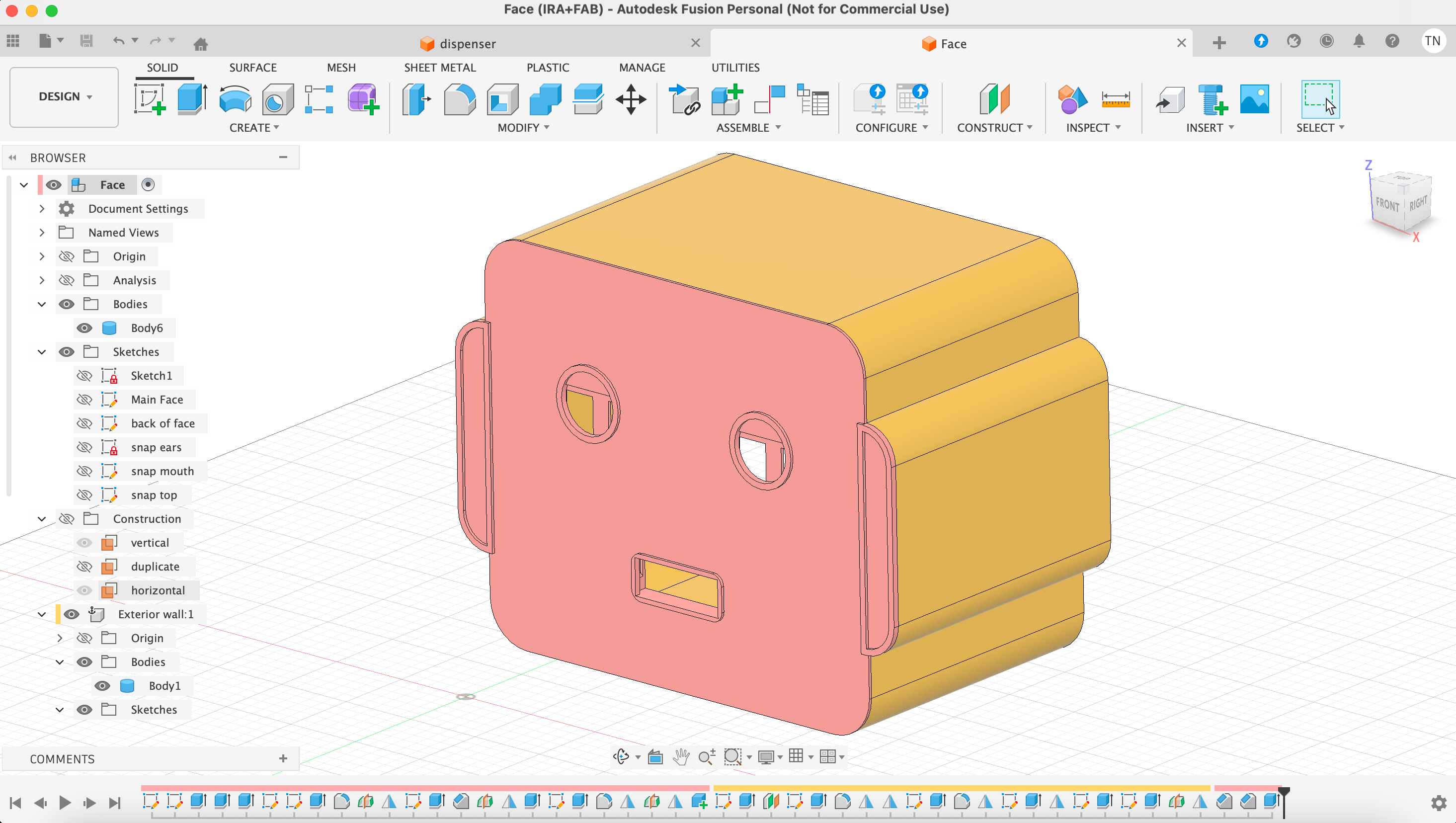Click the Create Sketch icon
The image size is (1456, 823).
(149, 99)
